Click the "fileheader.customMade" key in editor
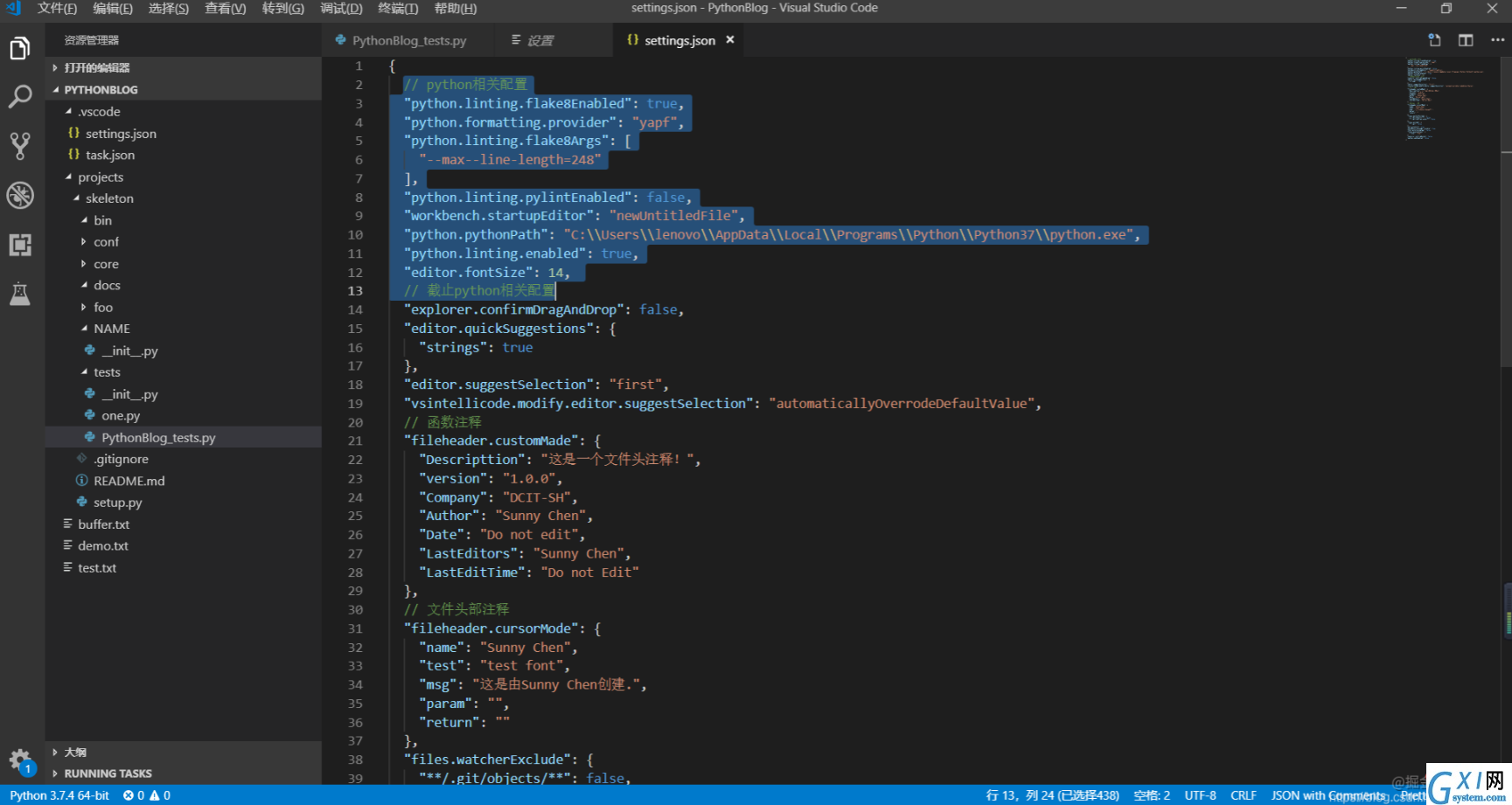1512x805 pixels. [x=493, y=441]
